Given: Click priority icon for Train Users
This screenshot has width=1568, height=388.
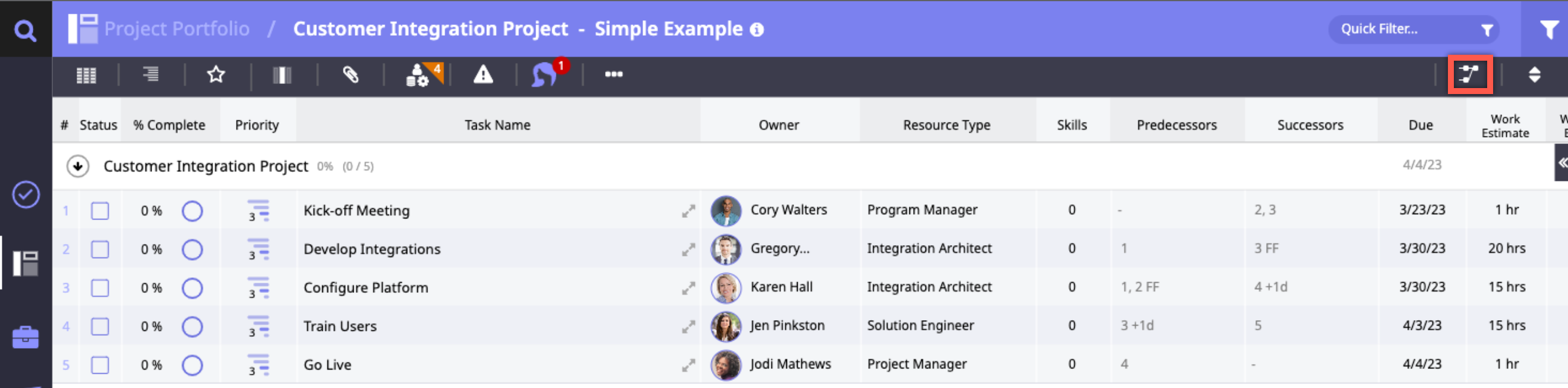Looking at the screenshot, I should 258,327.
